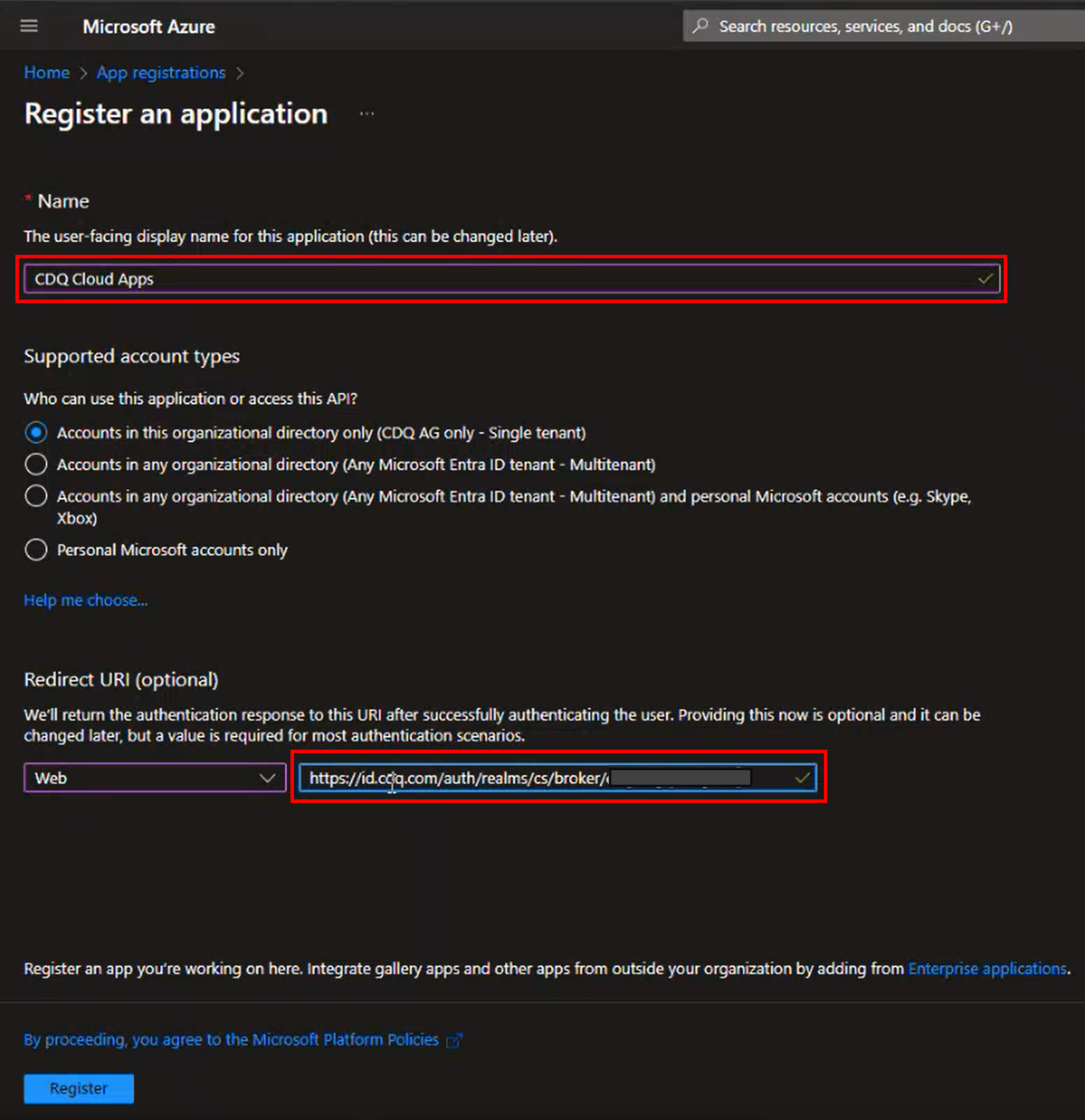
Task: Open the ellipsis more options menu
Action: pos(367,114)
